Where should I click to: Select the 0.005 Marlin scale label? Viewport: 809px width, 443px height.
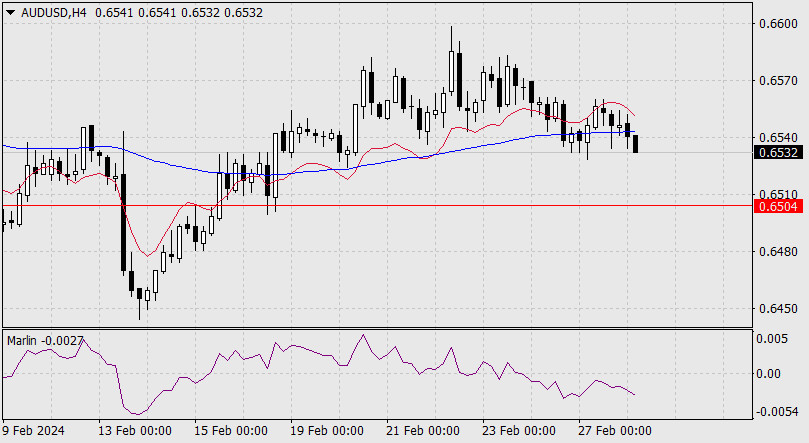pos(772,339)
